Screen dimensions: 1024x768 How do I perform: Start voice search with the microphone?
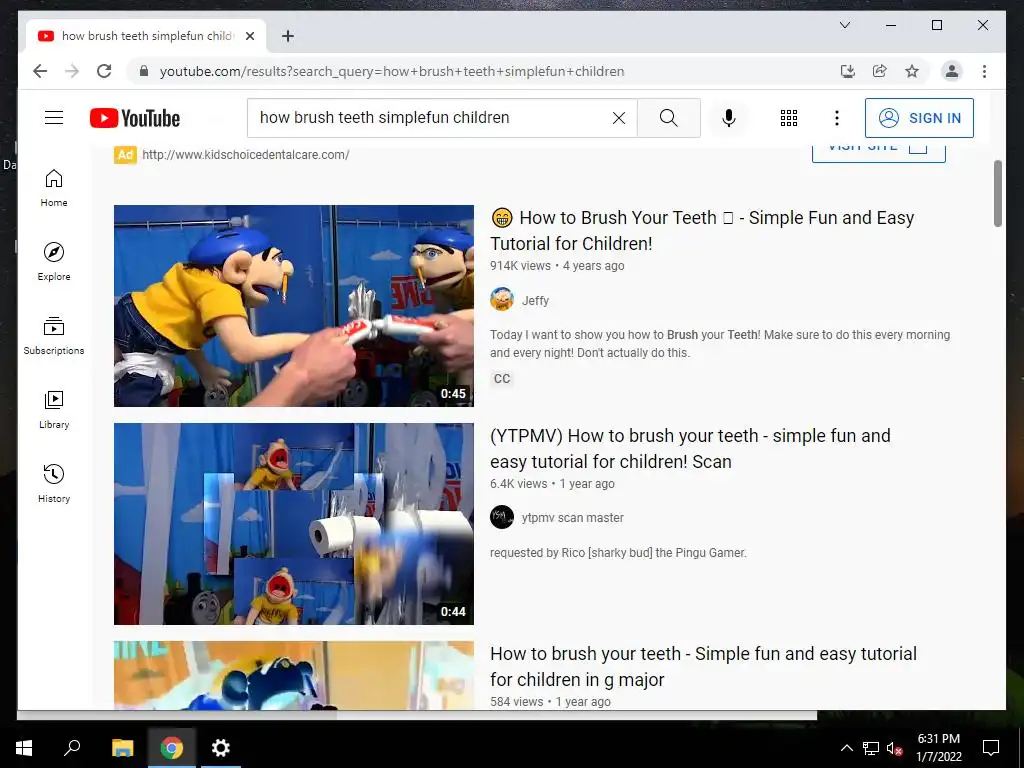click(x=729, y=118)
